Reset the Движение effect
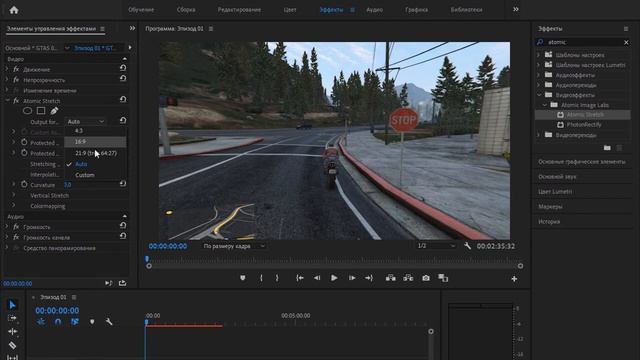 pos(122,68)
